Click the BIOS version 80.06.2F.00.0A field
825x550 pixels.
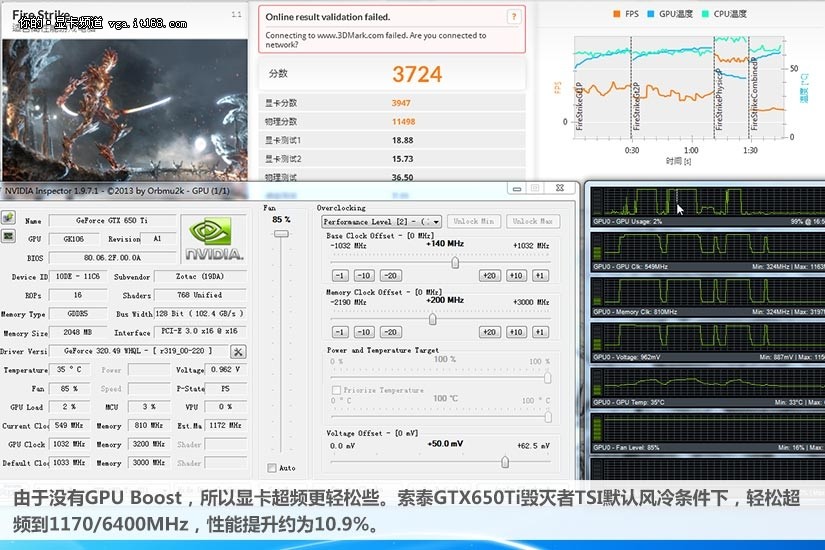pos(113,257)
